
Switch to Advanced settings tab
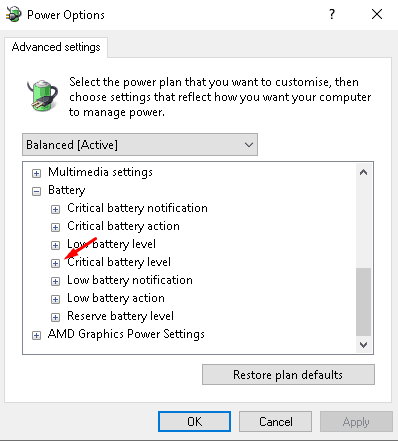[56, 47]
